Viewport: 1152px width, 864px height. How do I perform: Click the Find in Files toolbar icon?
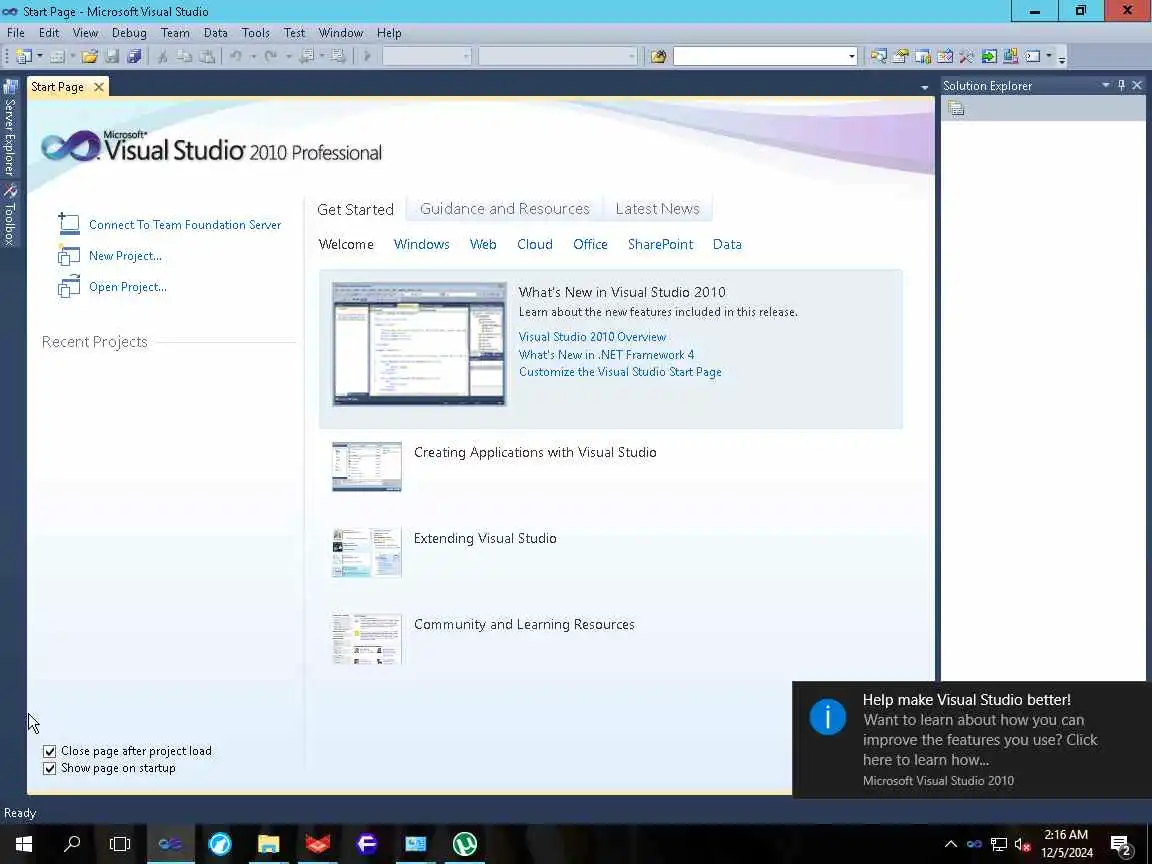click(x=658, y=56)
